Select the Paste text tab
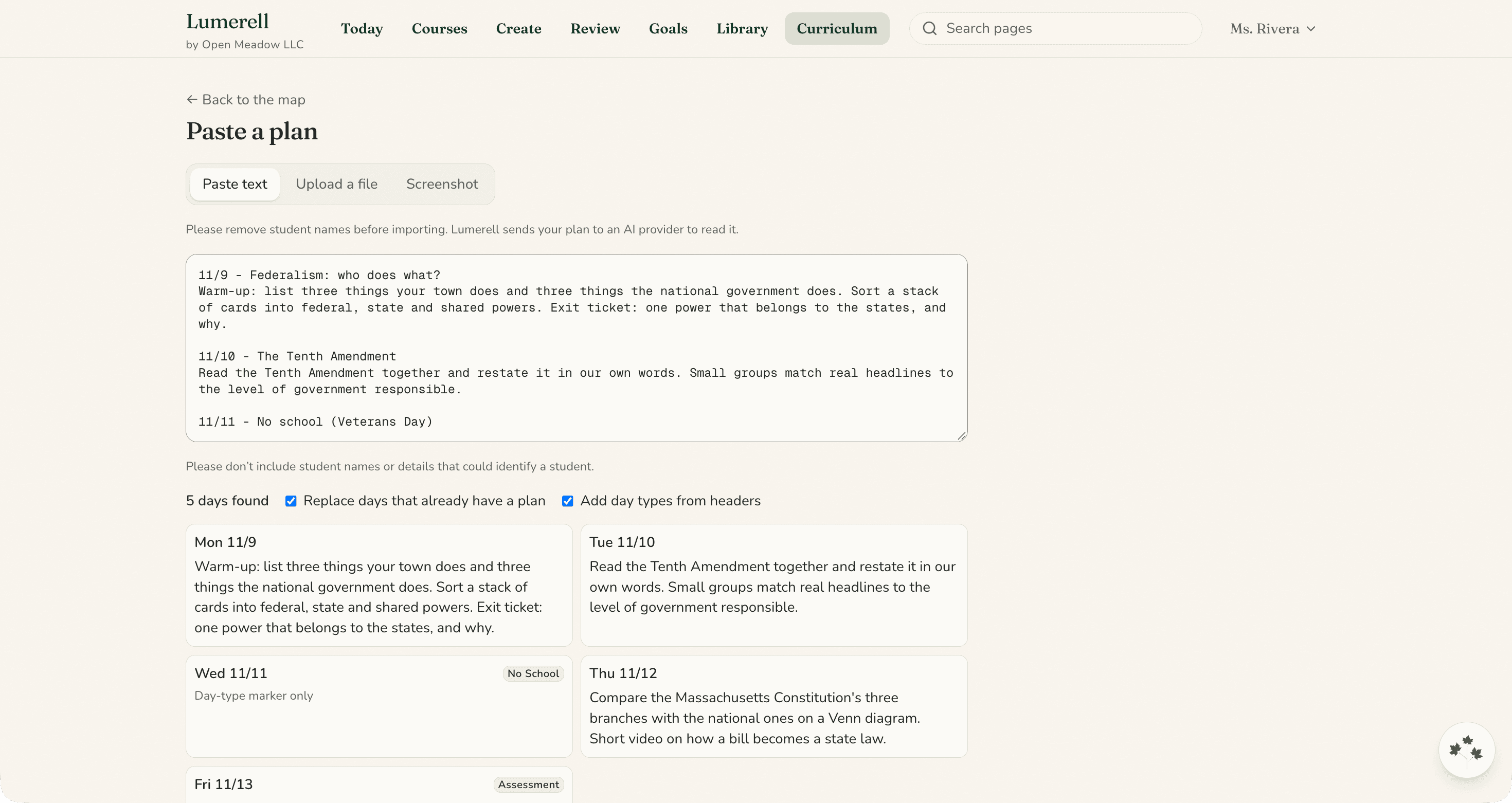1512x803 pixels. [x=235, y=184]
